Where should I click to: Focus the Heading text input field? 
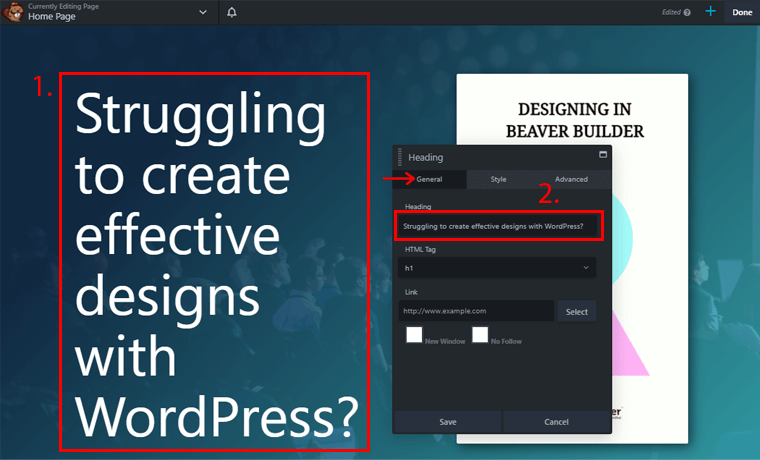point(497,226)
